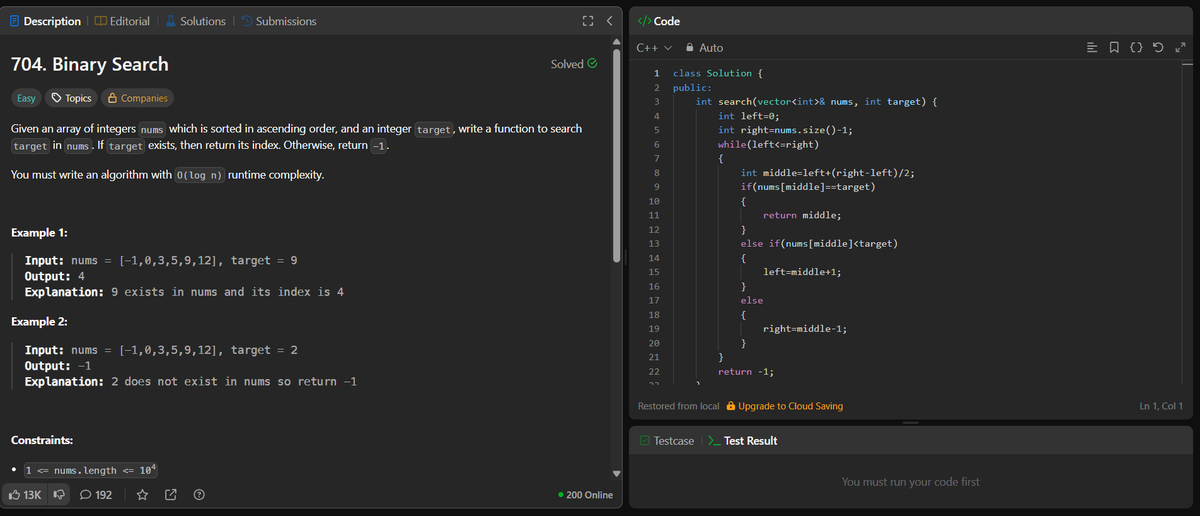
Task: Click line number 8 in the gutter
Action: click(655, 173)
